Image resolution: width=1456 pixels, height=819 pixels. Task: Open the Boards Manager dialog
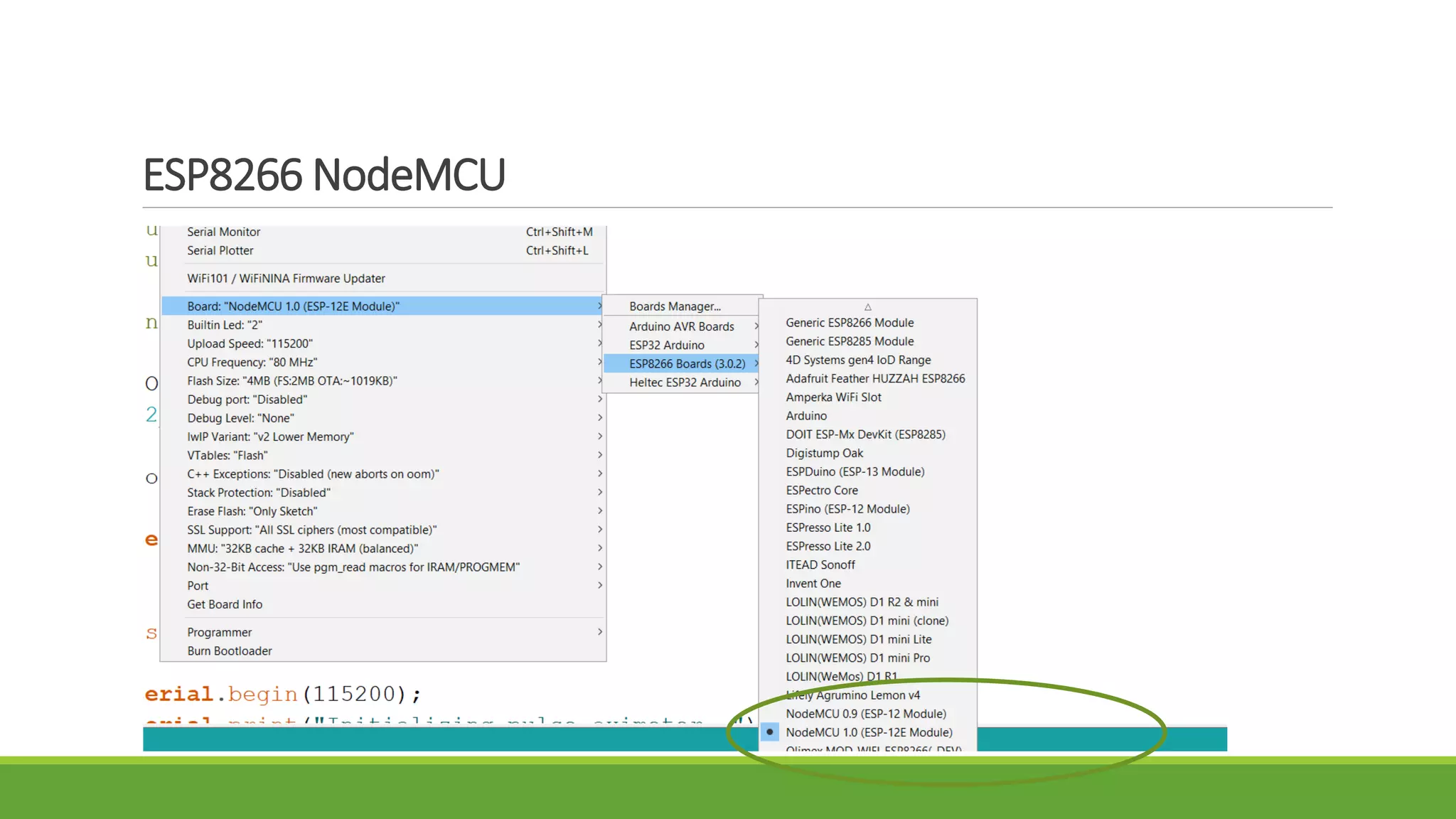674,306
